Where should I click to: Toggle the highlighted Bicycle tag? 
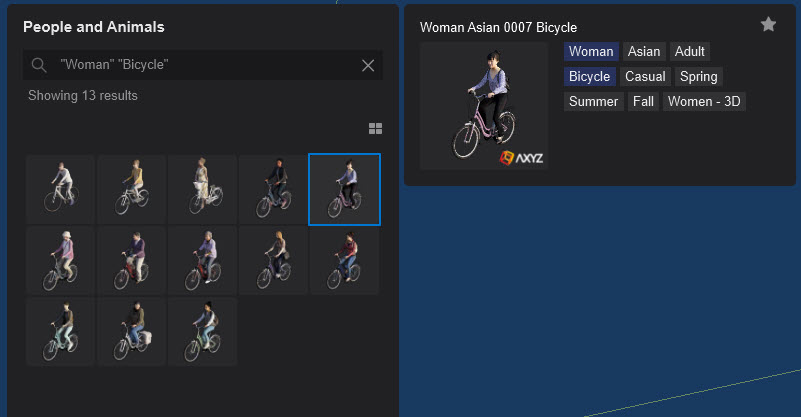pyautogui.click(x=589, y=77)
